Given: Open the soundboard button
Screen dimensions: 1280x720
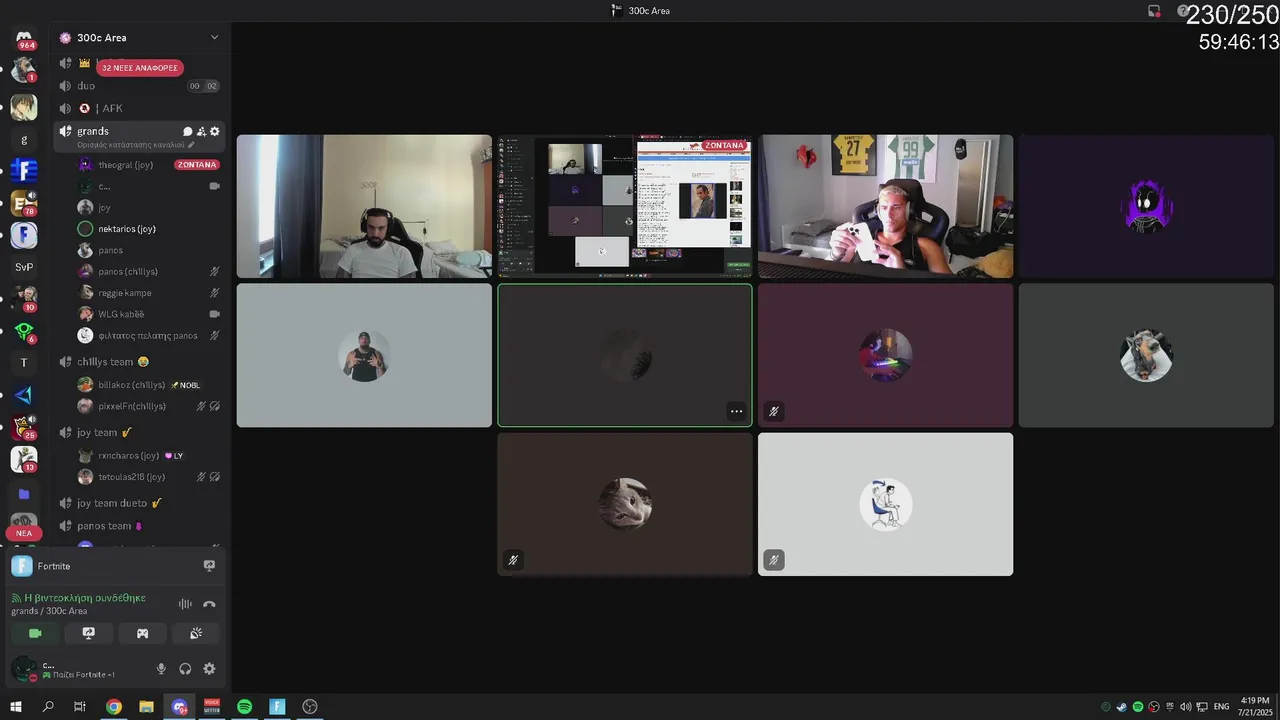Looking at the screenshot, I should tap(196, 633).
